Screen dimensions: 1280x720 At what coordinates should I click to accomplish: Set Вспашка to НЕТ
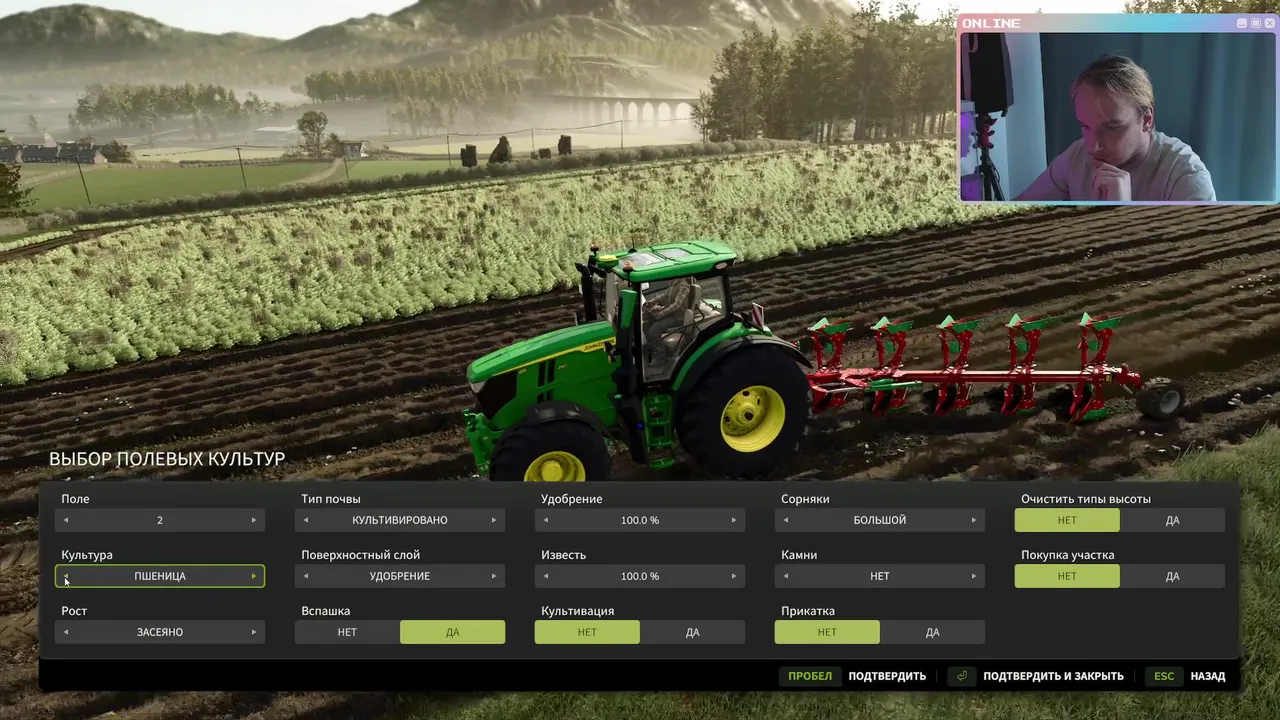tap(347, 632)
